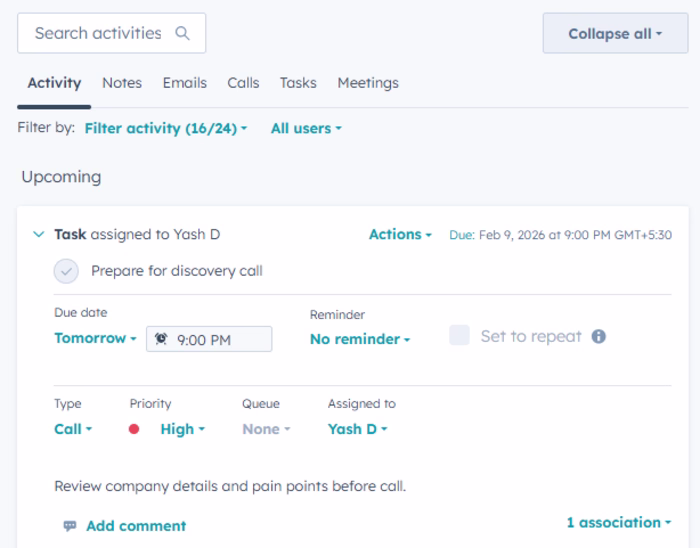Click the info icon beside Set to repeat
This screenshot has width=700, height=548.
point(599,336)
